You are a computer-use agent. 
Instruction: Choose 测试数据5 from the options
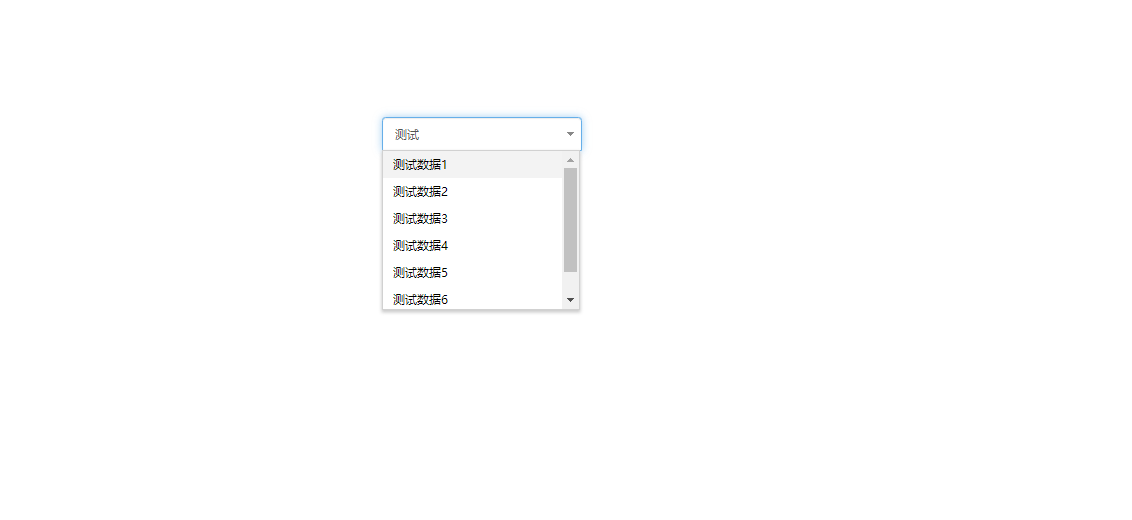click(x=473, y=272)
